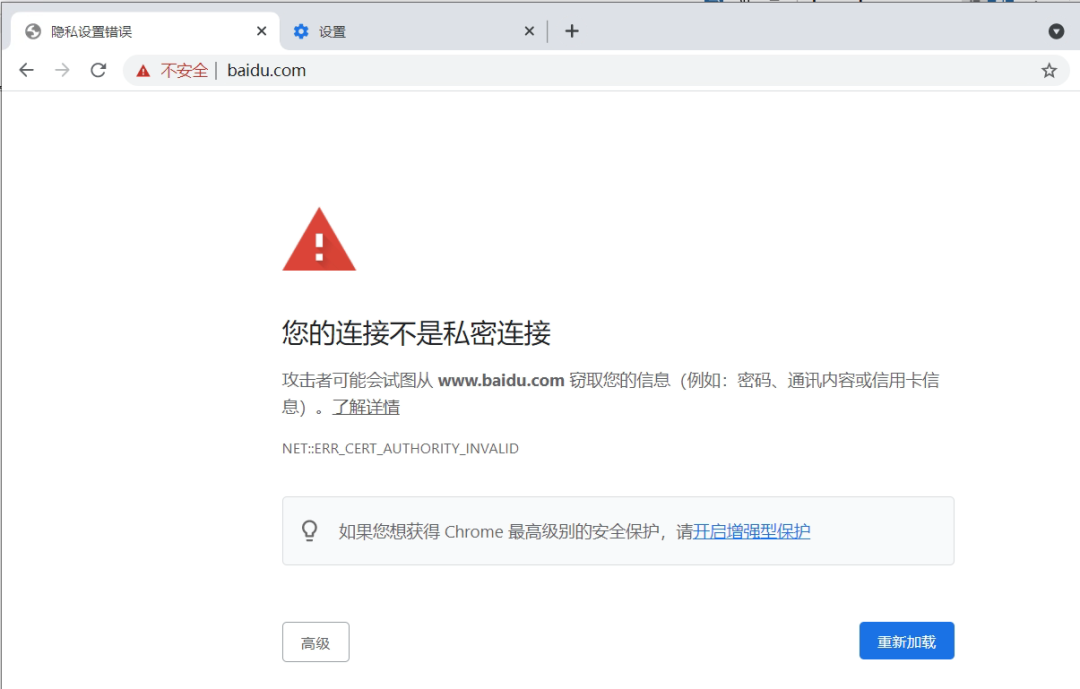The height and width of the screenshot is (689, 1080).
Task: Click the gear icon on 设置 tab
Action: [301, 31]
